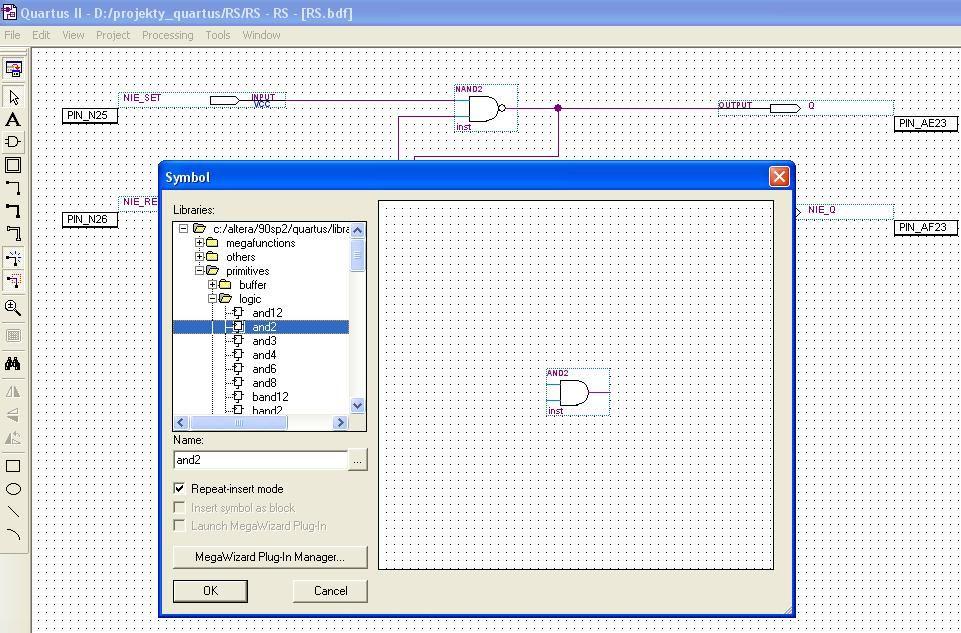Click the detach window icon

[x=13, y=69]
